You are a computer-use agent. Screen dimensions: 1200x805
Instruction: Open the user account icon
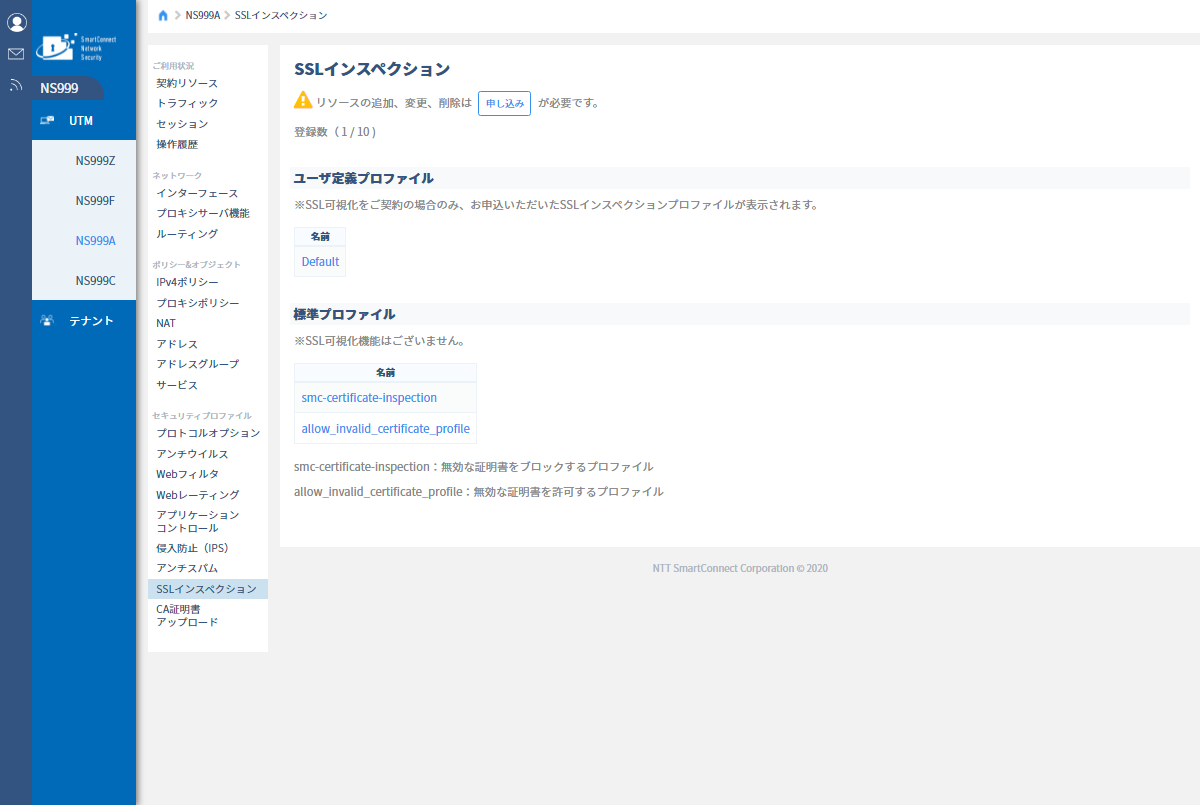coord(16,22)
